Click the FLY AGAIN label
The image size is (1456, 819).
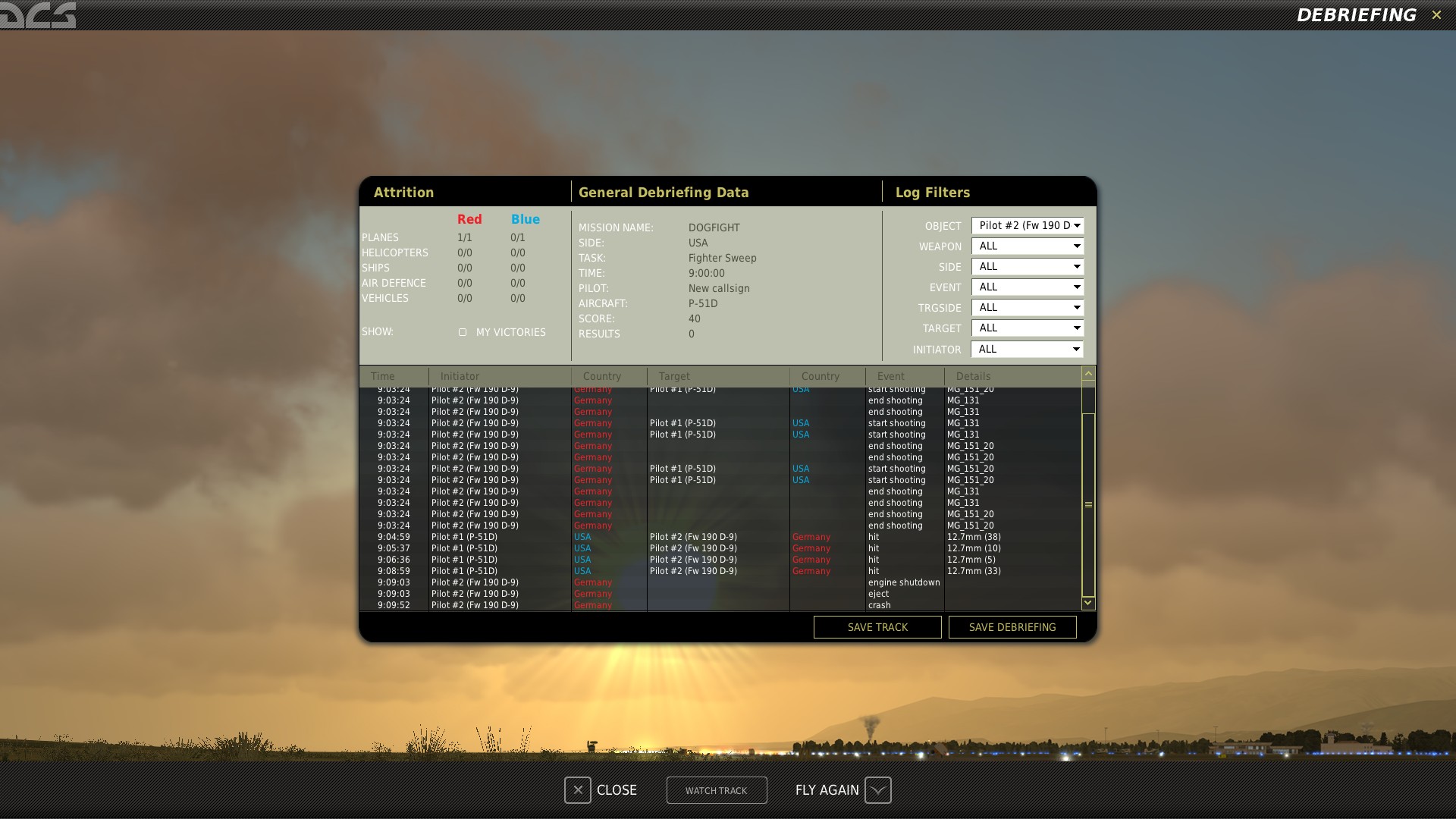827,790
